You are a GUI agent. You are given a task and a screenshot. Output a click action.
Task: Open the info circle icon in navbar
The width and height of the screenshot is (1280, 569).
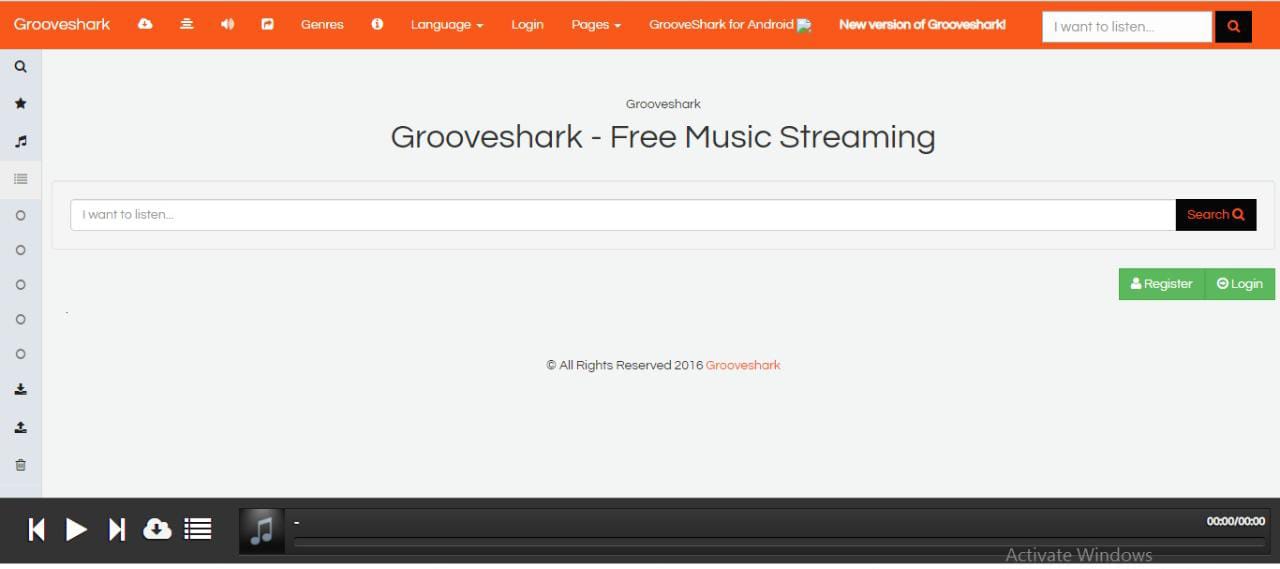click(x=377, y=24)
